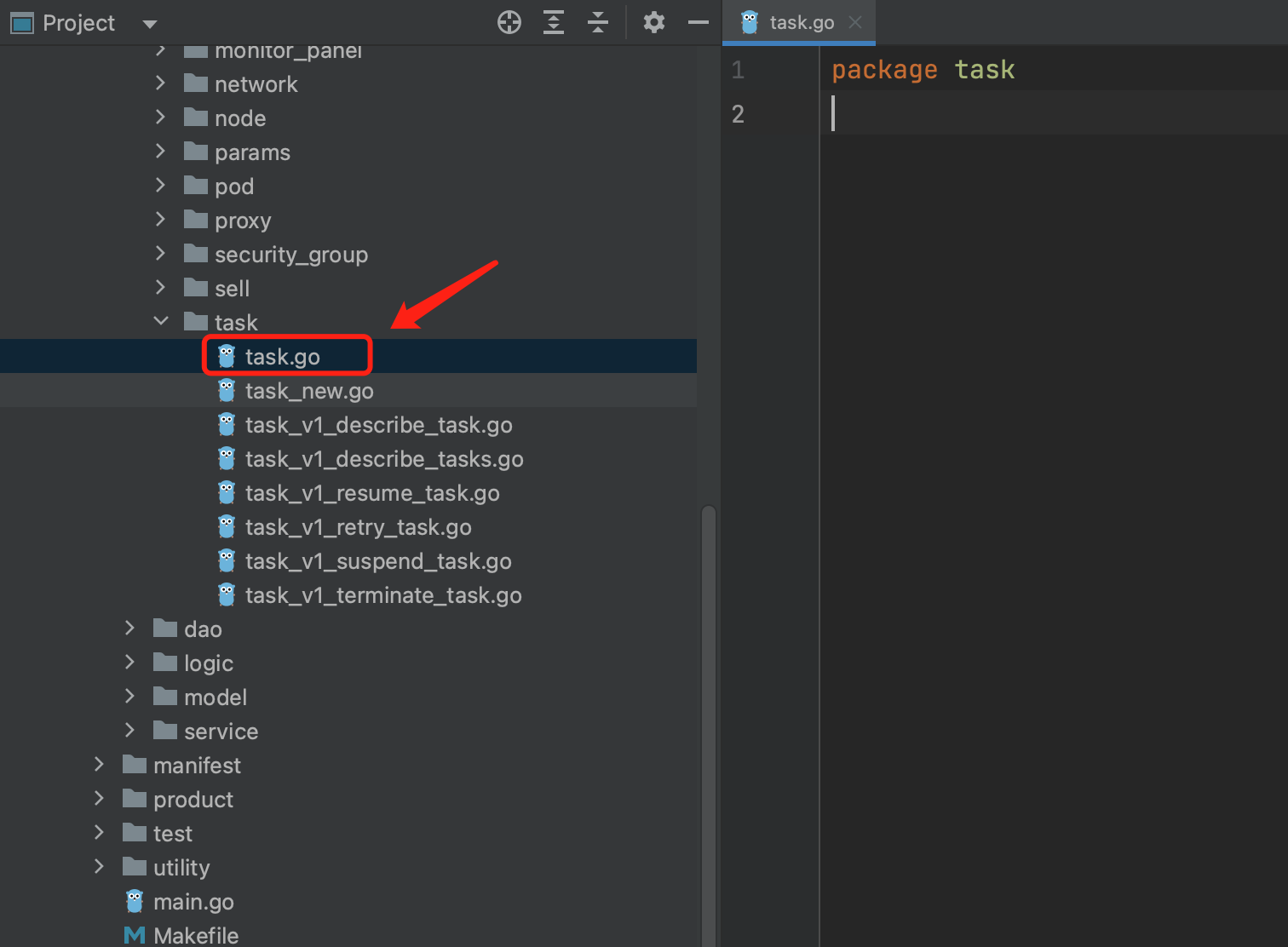This screenshot has width=1288, height=947.
Task: Select task_new.go in project tree
Action: click(309, 391)
